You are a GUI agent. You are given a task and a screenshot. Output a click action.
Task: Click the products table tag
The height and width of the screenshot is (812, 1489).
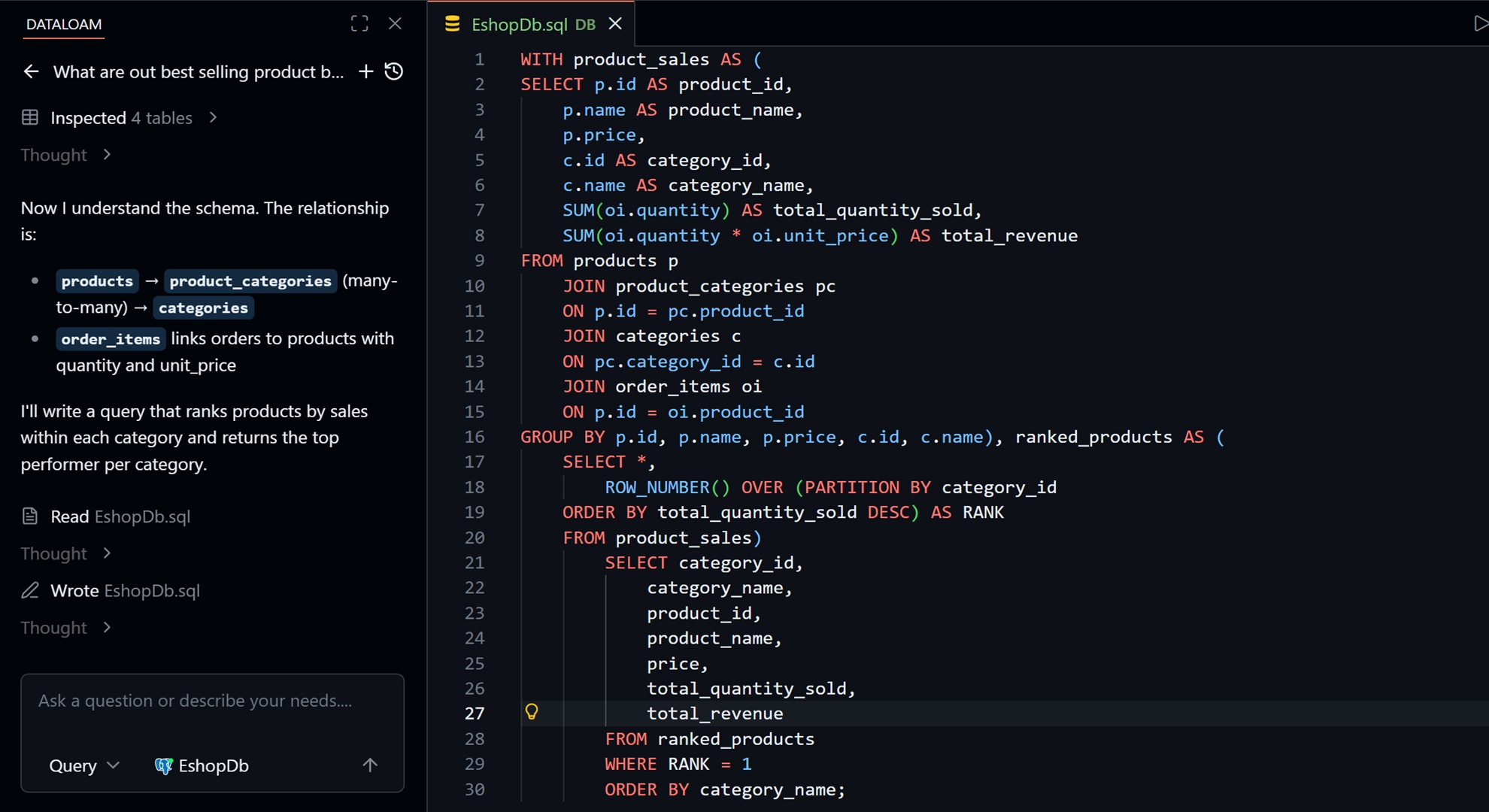tap(97, 281)
